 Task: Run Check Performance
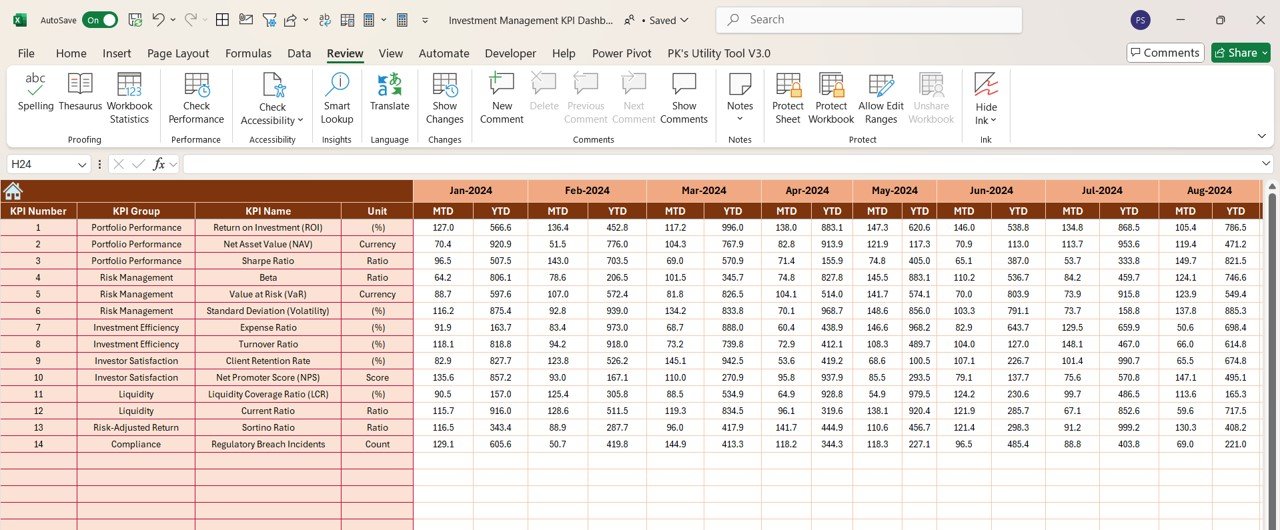[196, 99]
